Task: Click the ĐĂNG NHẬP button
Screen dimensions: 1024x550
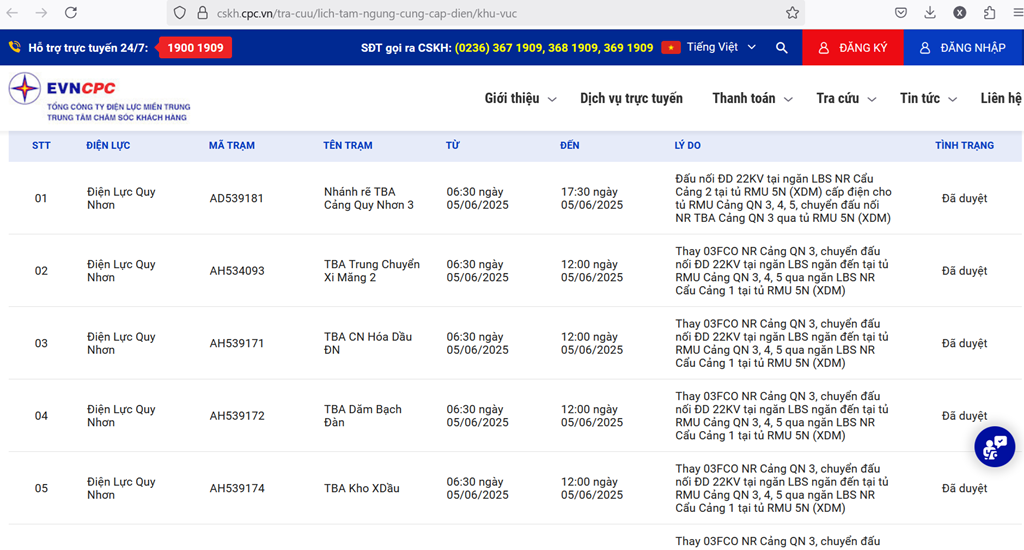Action: pos(963,48)
